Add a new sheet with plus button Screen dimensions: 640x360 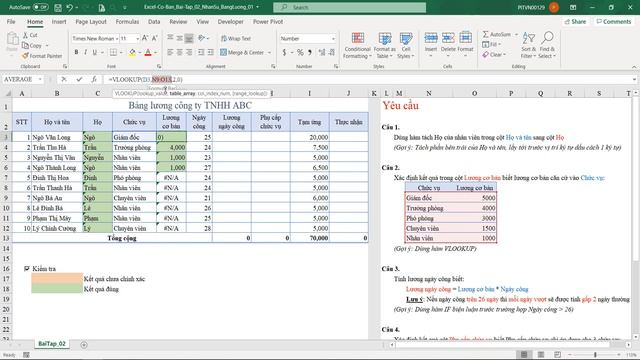[x=84, y=344]
